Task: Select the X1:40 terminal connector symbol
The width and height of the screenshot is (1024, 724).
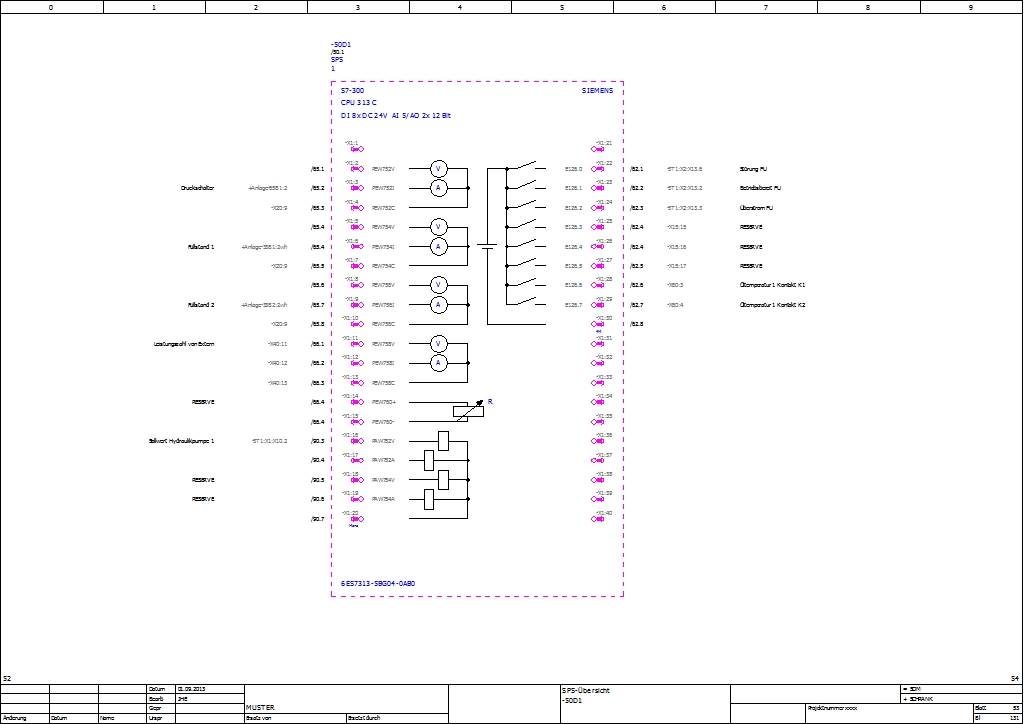Action: 602,519
